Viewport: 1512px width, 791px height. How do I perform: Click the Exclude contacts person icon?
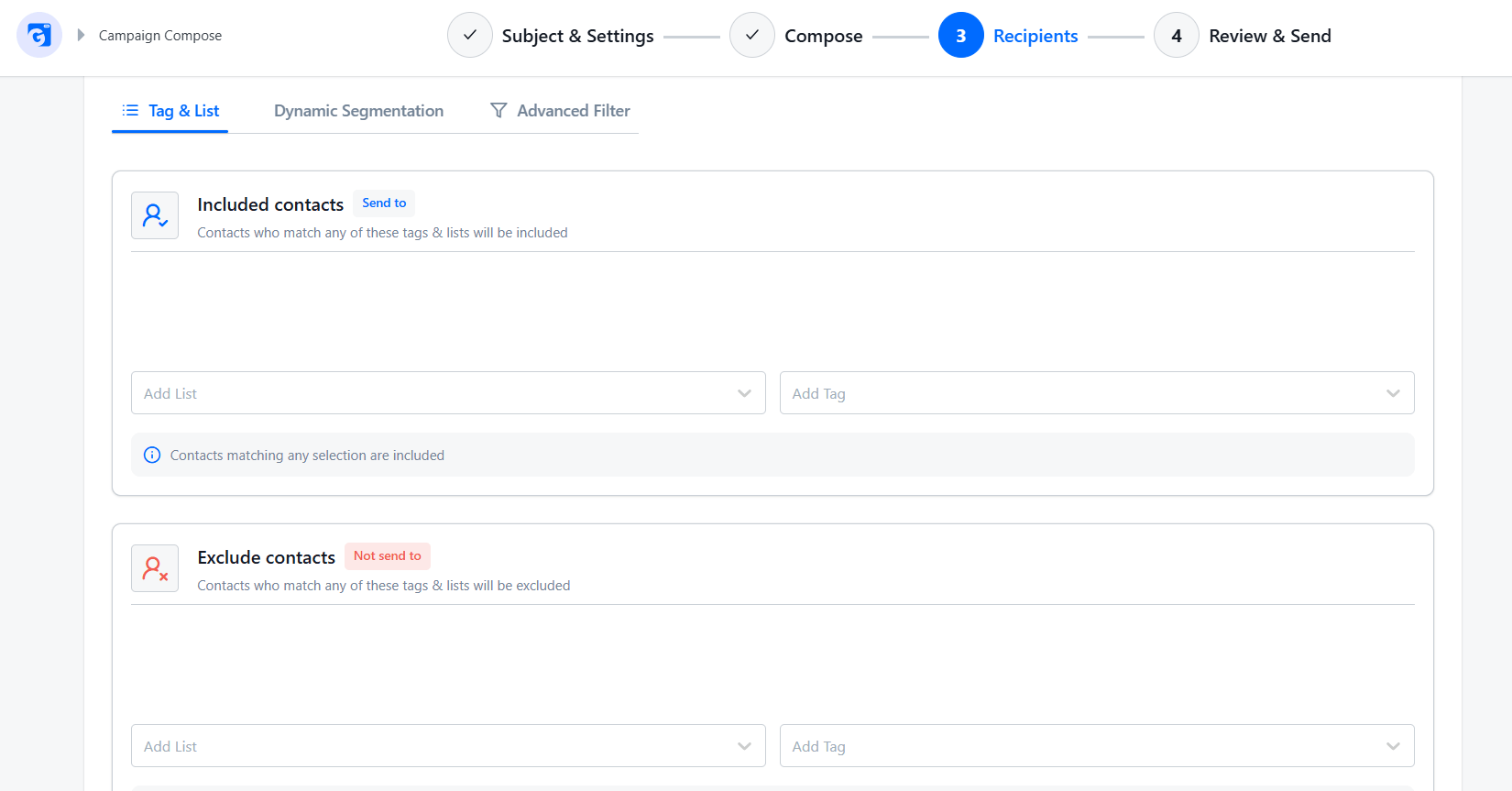coord(155,568)
